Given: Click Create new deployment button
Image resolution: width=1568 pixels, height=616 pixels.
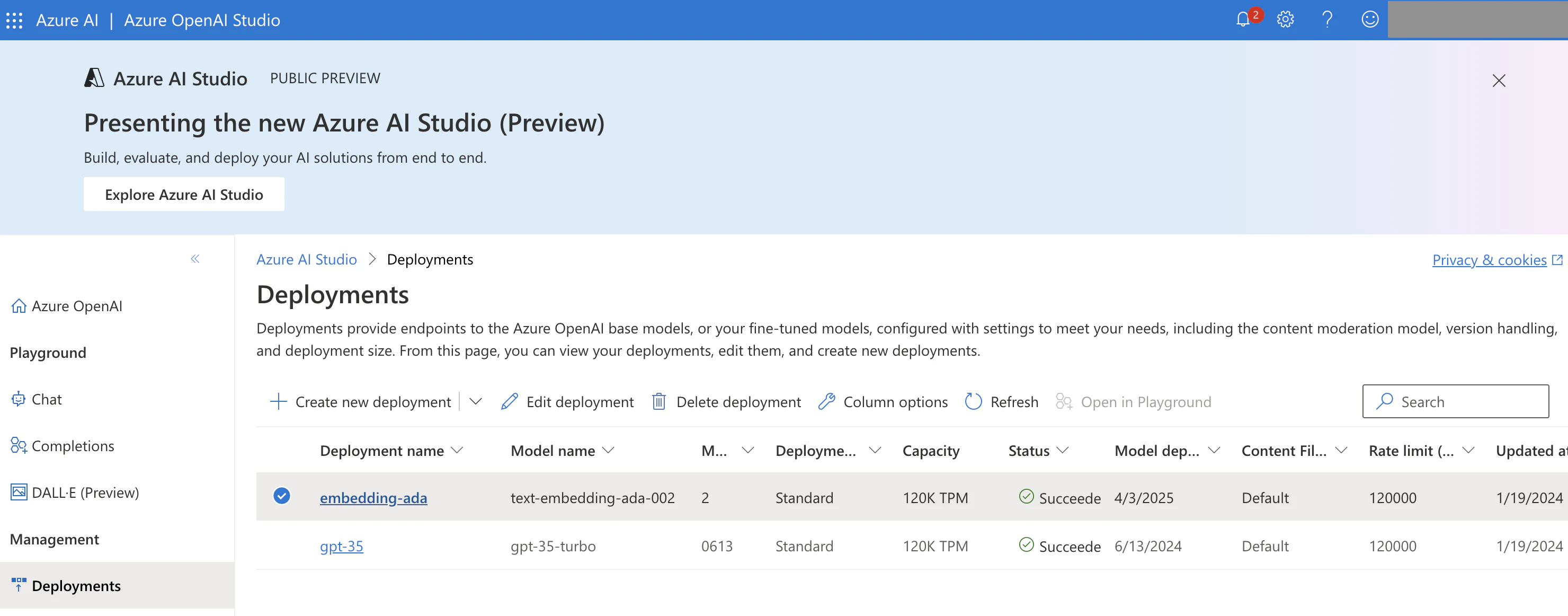Looking at the screenshot, I should pos(362,401).
